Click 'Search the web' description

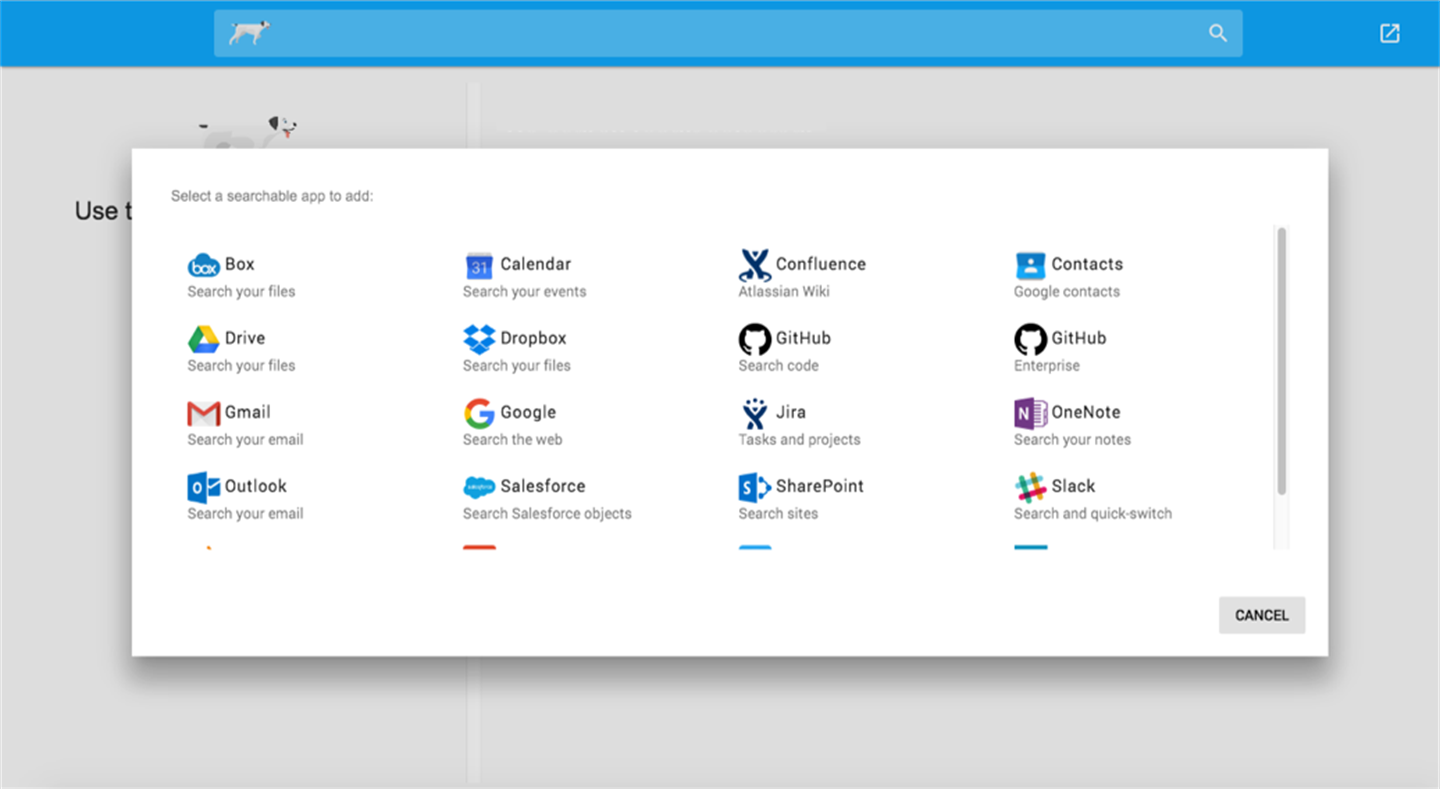tap(513, 439)
